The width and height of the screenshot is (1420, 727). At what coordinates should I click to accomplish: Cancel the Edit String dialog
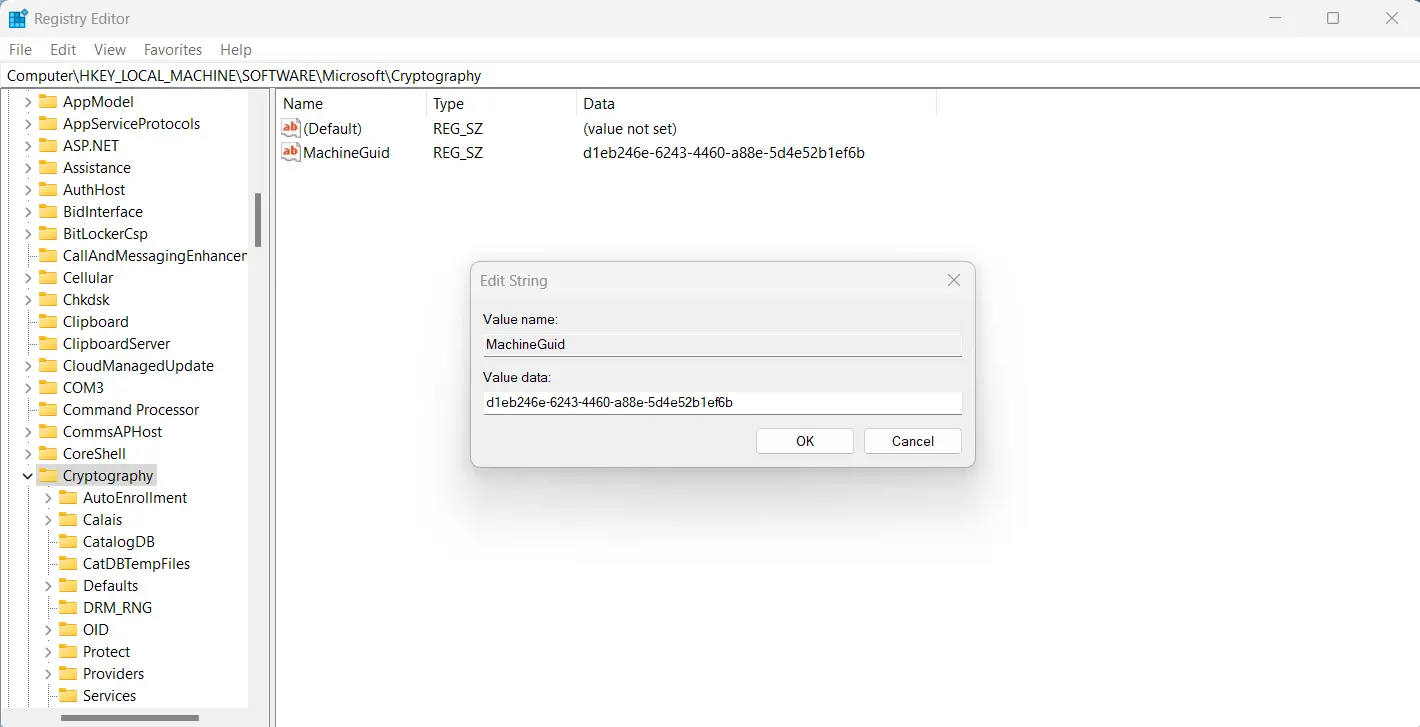pyautogui.click(x=913, y=441)
